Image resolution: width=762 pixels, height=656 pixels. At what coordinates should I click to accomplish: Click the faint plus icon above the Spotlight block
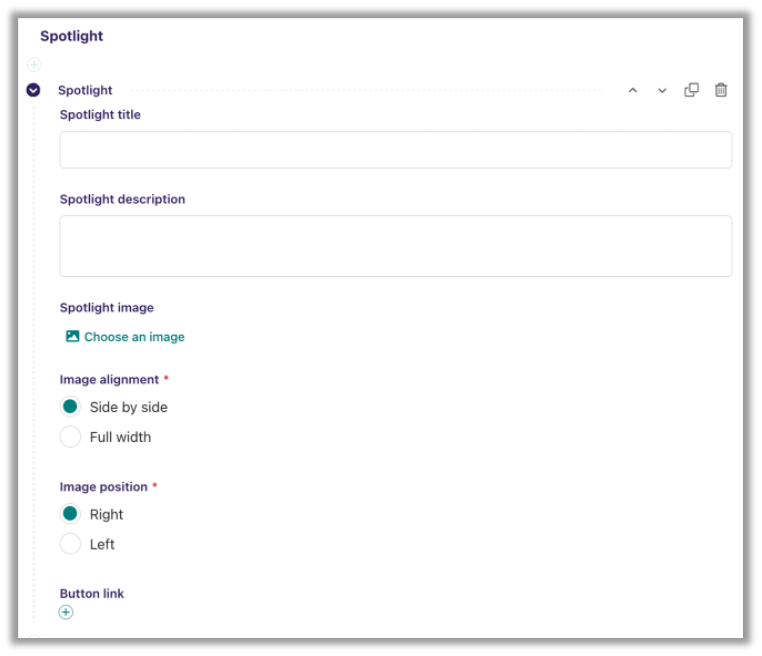pyautogui.click(x=34, y=64)
